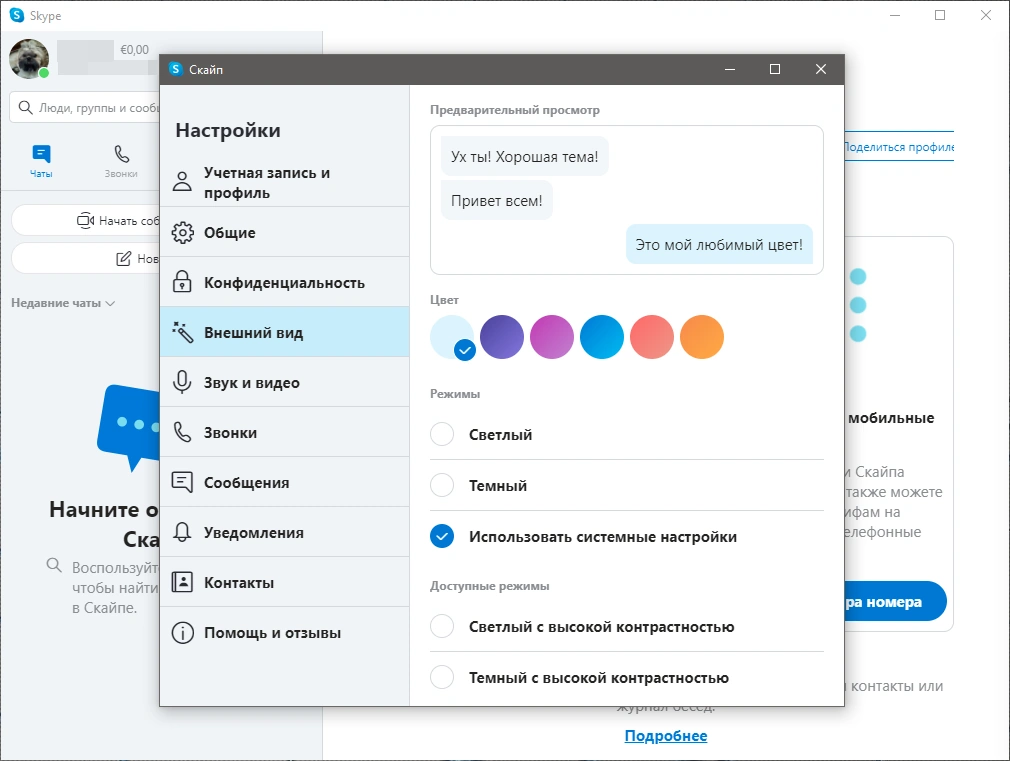Click the profile avatar picture

click(29, 59)
